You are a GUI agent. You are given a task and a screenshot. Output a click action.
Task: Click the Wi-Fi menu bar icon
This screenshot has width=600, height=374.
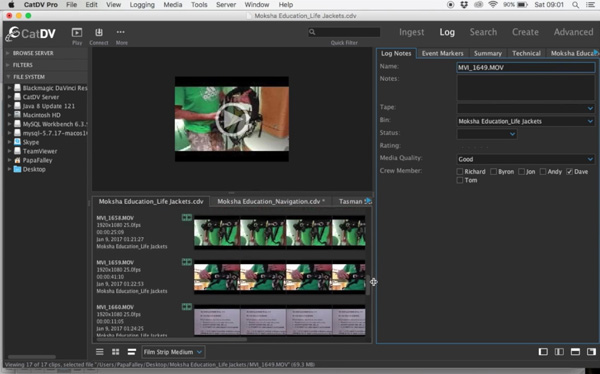coord(493,5)
